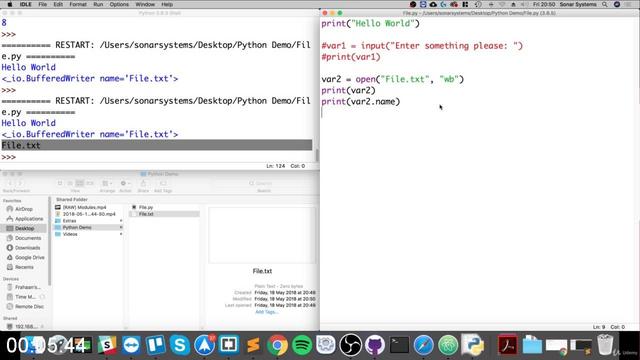Open the IDLE application menu

pyautogui.click(x=26, y=4)
